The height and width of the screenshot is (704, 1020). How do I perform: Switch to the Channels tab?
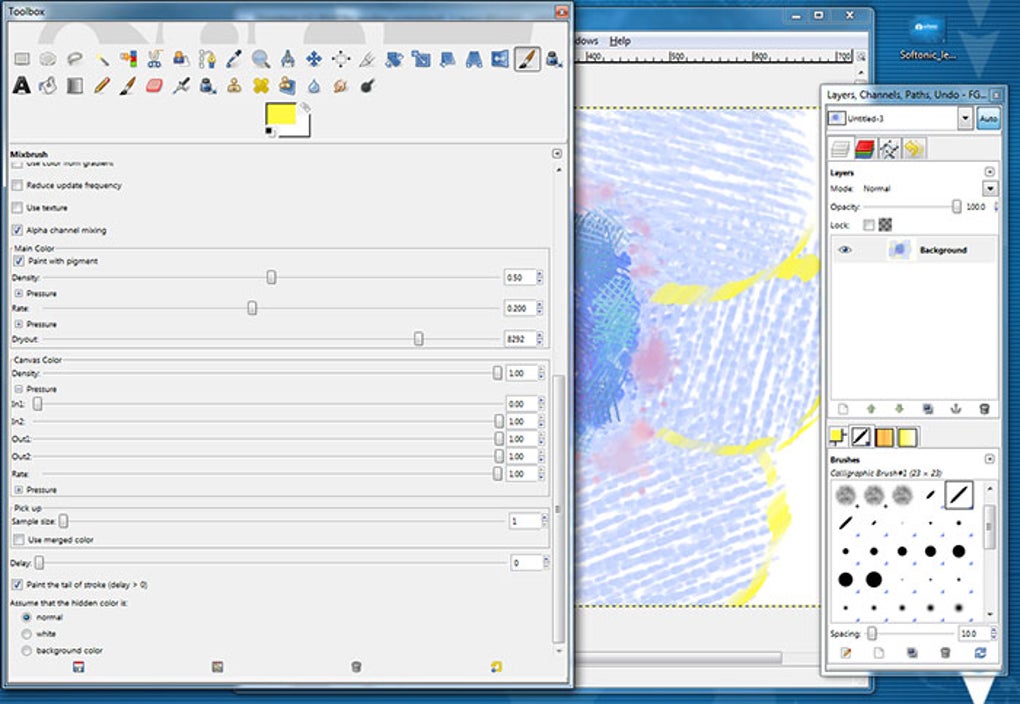click(x=864, y=149)
